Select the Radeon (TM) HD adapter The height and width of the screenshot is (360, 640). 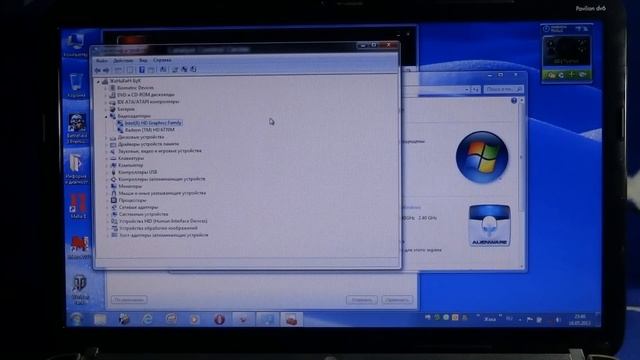pos(149,130)
